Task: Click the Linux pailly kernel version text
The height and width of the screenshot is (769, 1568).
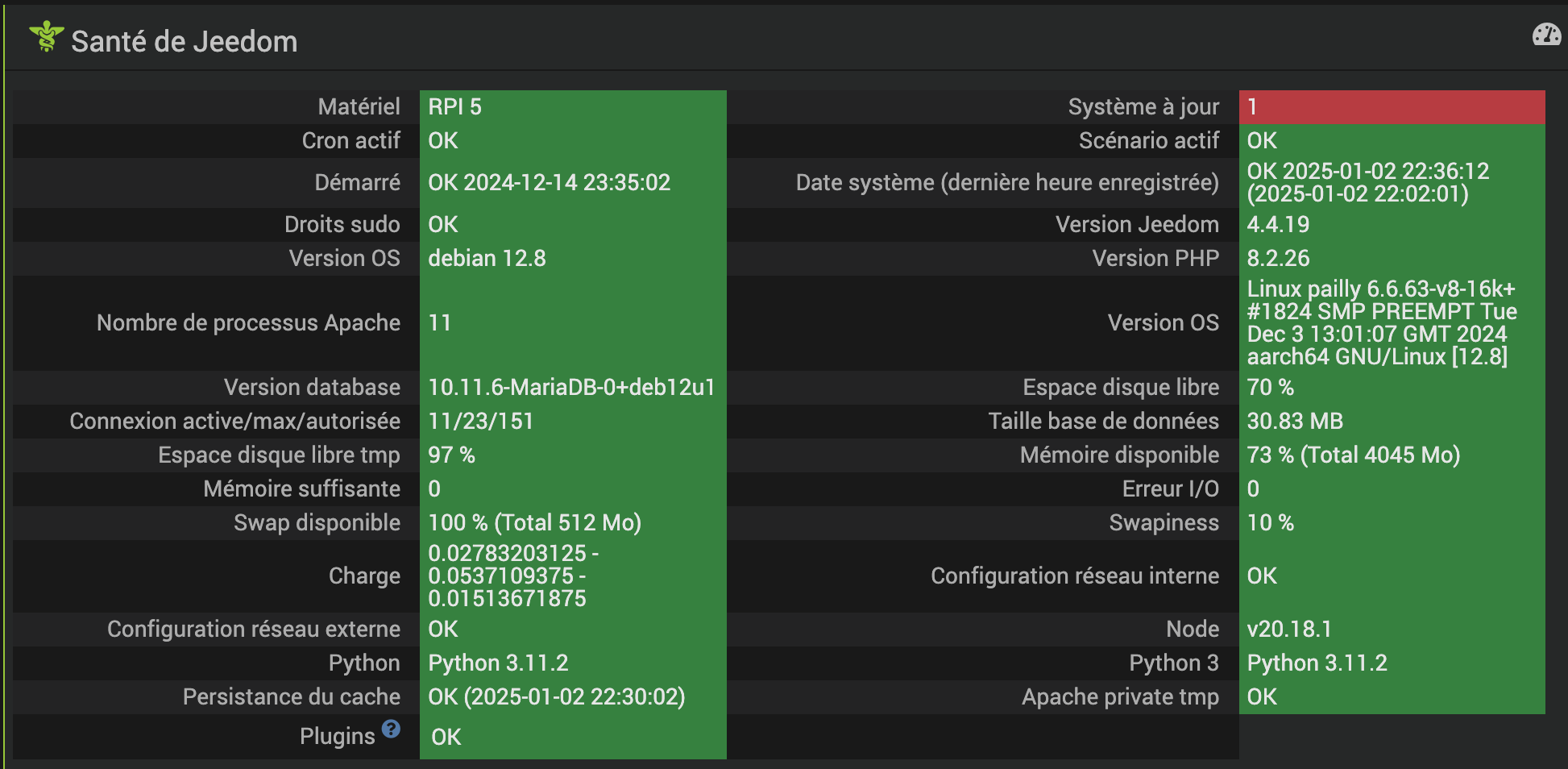Action: (1381, 322)
